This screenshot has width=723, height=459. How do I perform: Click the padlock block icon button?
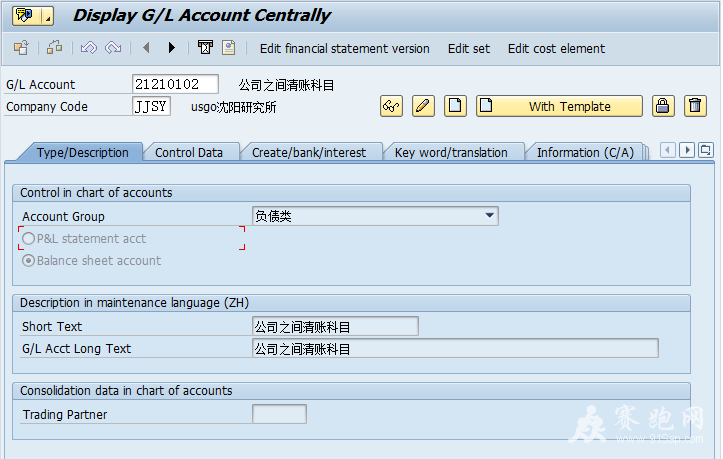pos(663,106)
